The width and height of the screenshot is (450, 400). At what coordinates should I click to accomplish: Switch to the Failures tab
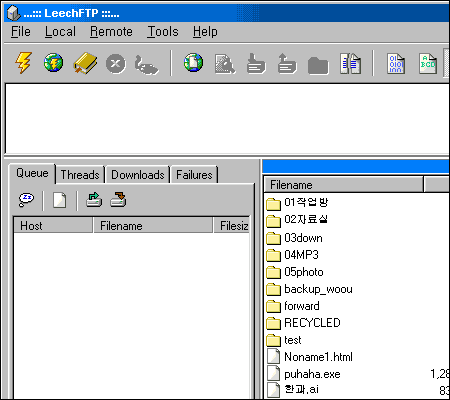[194, 175]
